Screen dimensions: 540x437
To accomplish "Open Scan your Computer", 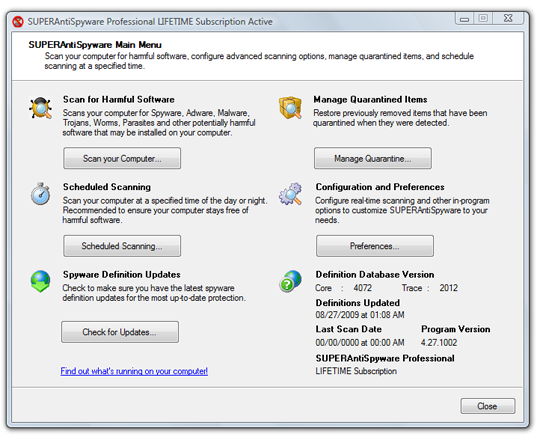I will tap(122, 158).
